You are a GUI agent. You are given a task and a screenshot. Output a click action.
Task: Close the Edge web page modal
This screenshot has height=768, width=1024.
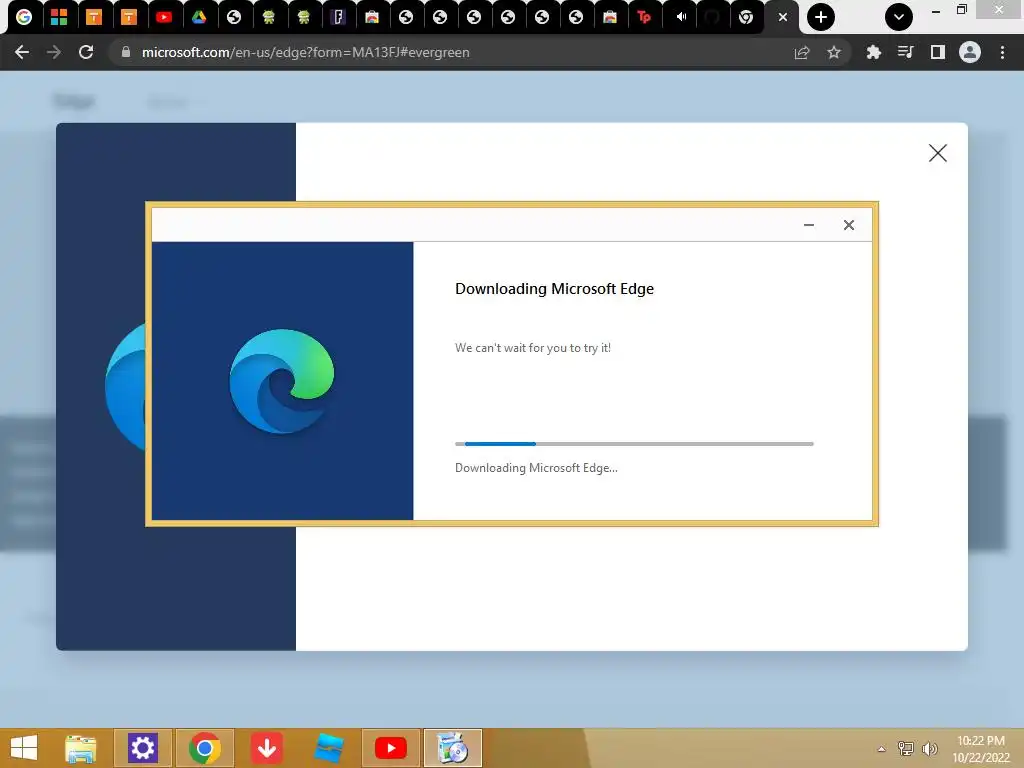pyautogui.click(x=938, y=153)
